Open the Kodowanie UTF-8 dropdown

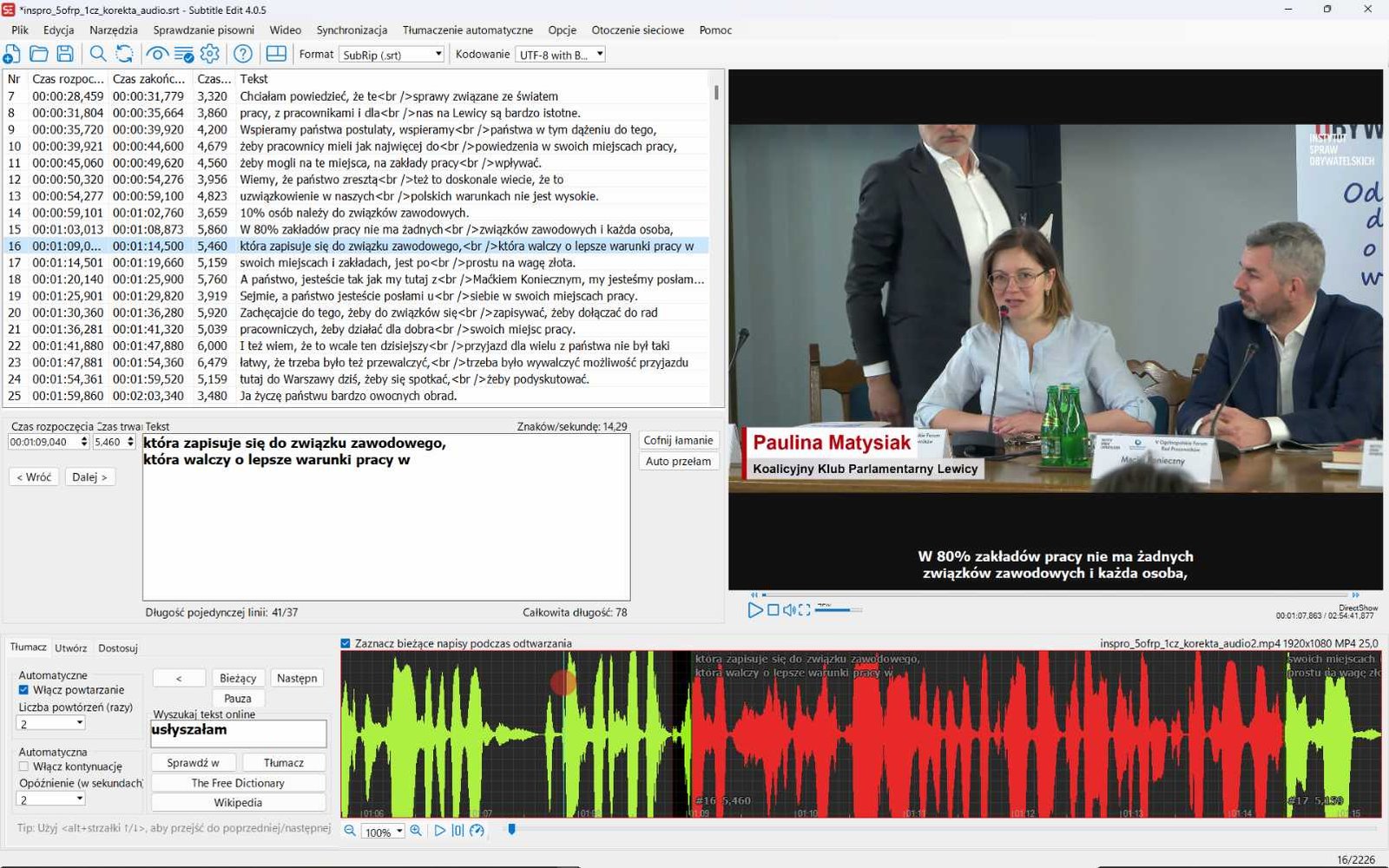pos(560,55)
